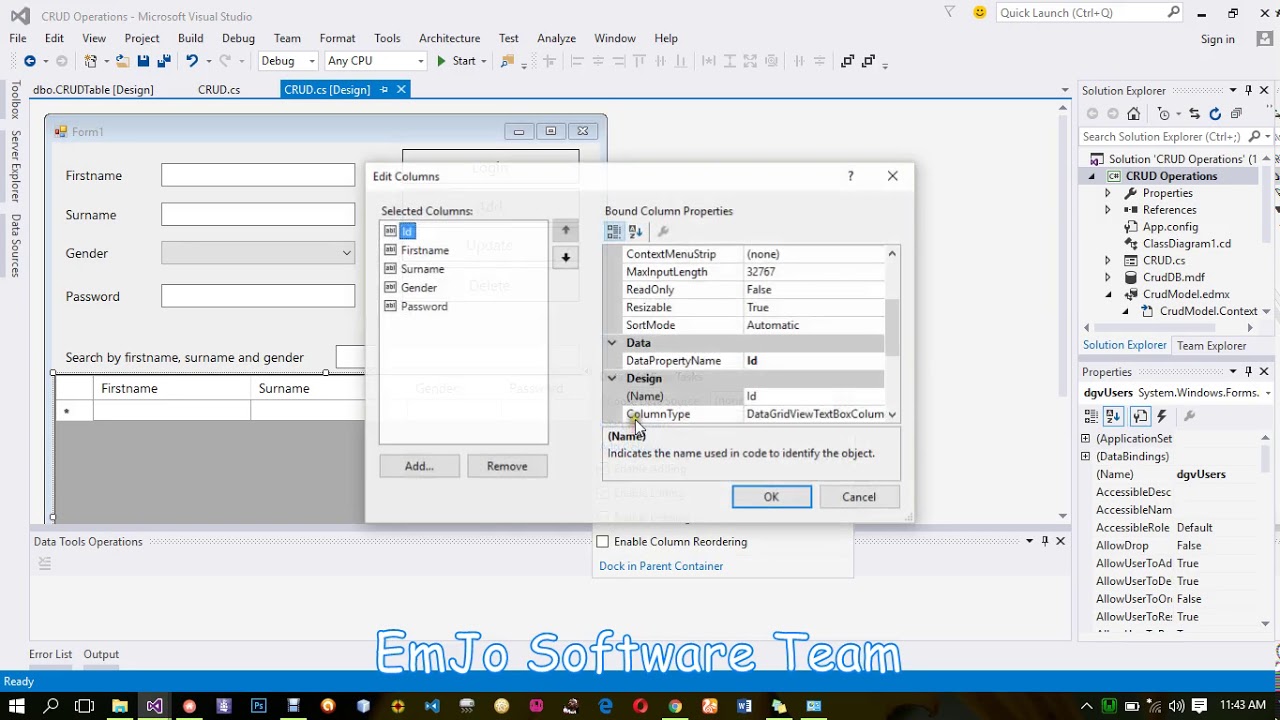Open Google Chrome from the taskbar
The height and width of the screenshot is (720, 1280).
point(675,706)
